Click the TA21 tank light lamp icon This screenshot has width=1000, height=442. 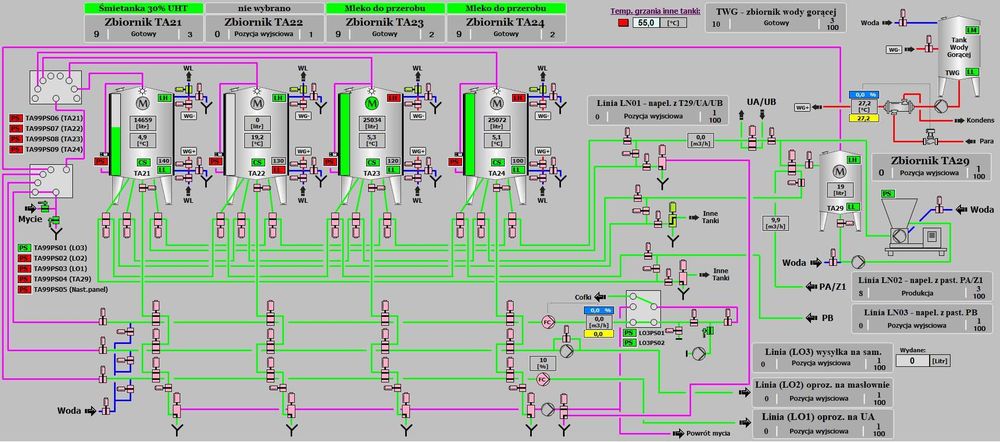142,91
